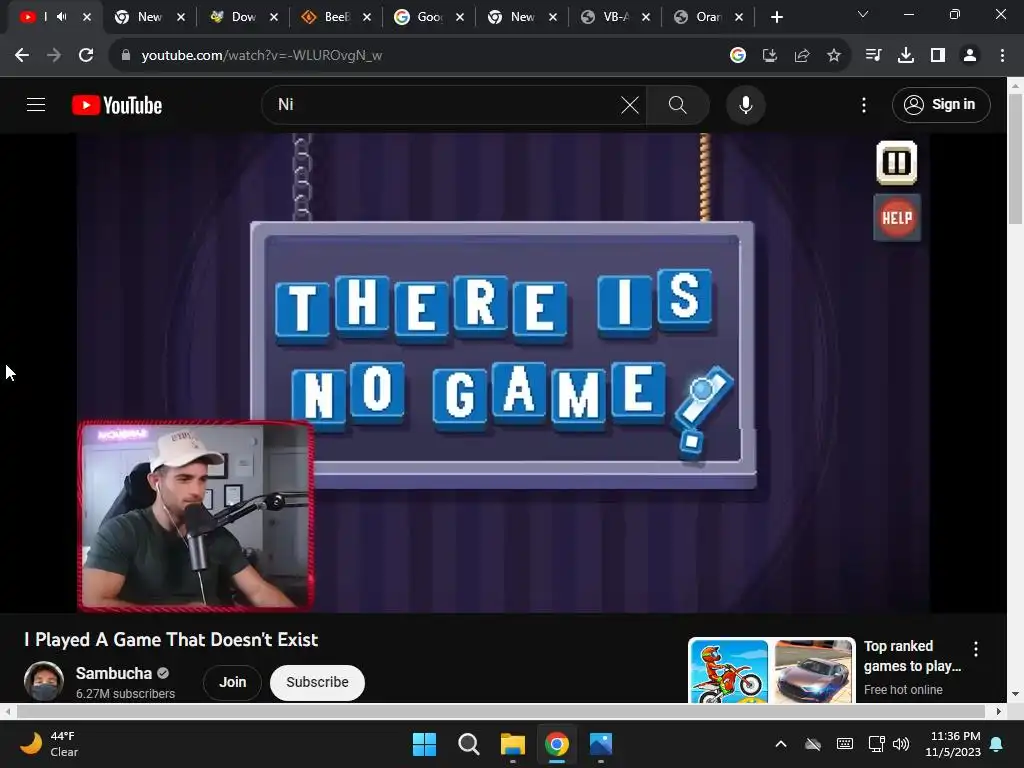
Task: Open the car game ad thumbnail
Action: tap(813, 671)
